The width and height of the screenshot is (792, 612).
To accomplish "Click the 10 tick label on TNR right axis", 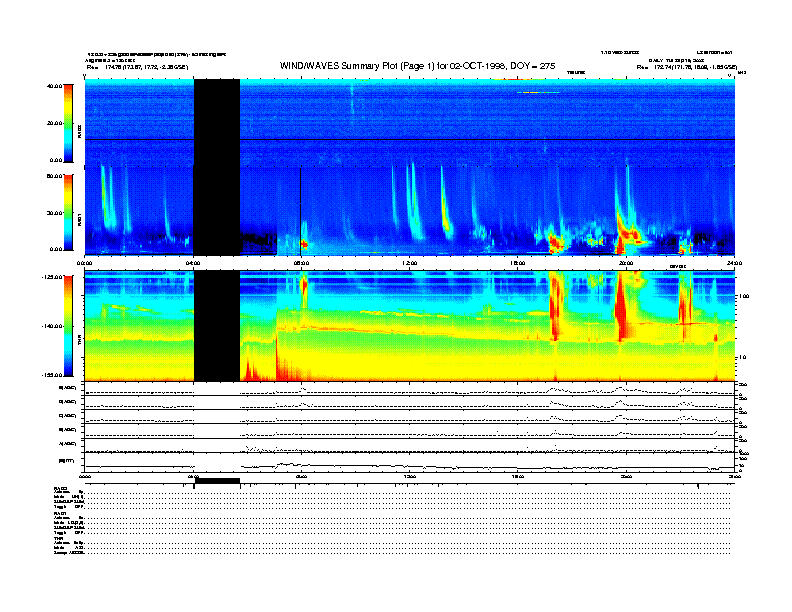I will (742, 358).
